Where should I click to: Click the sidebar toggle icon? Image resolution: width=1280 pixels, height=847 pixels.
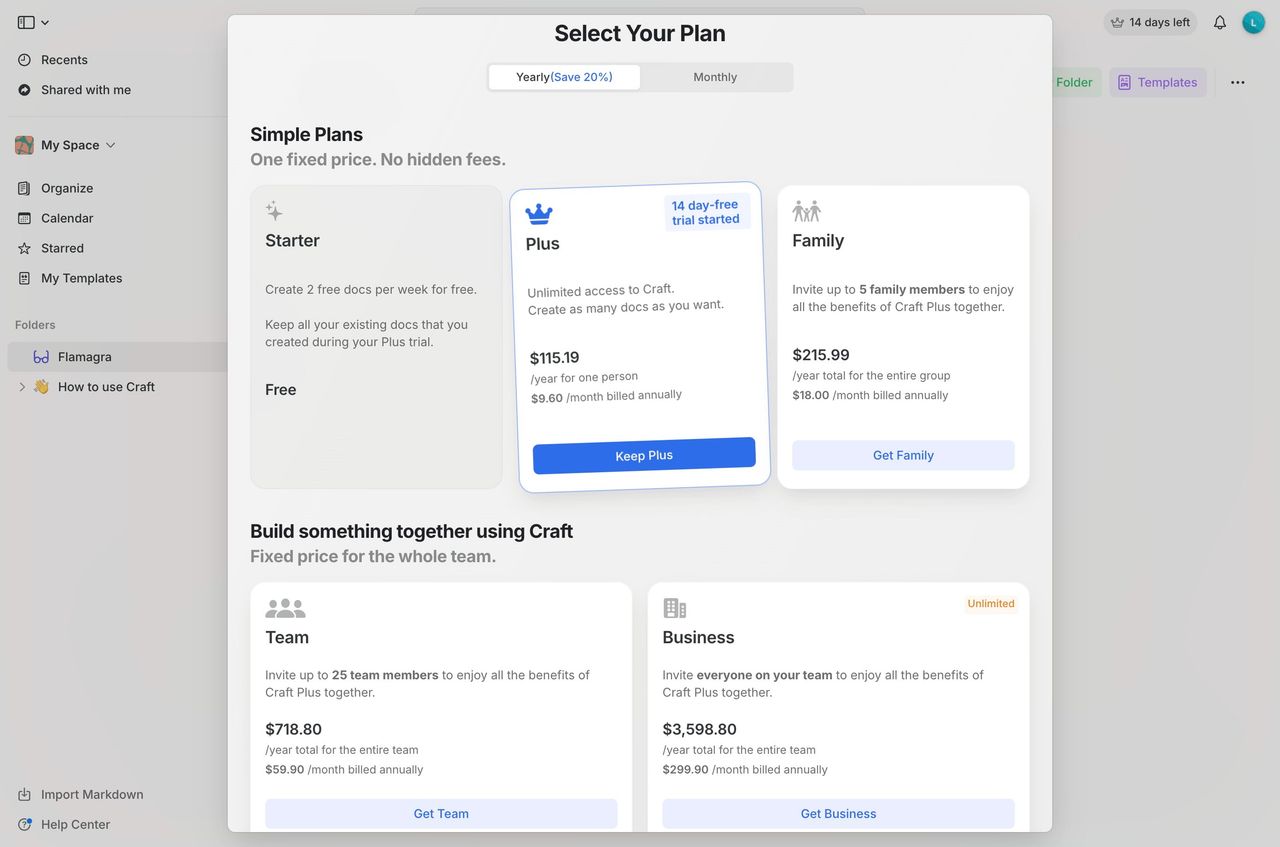click(26, 22)
